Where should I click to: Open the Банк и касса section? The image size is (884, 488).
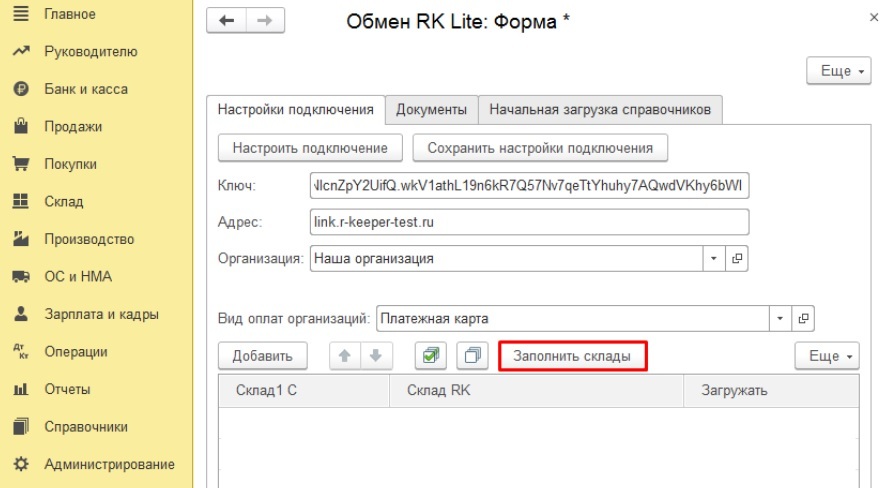tap(86, 89)
